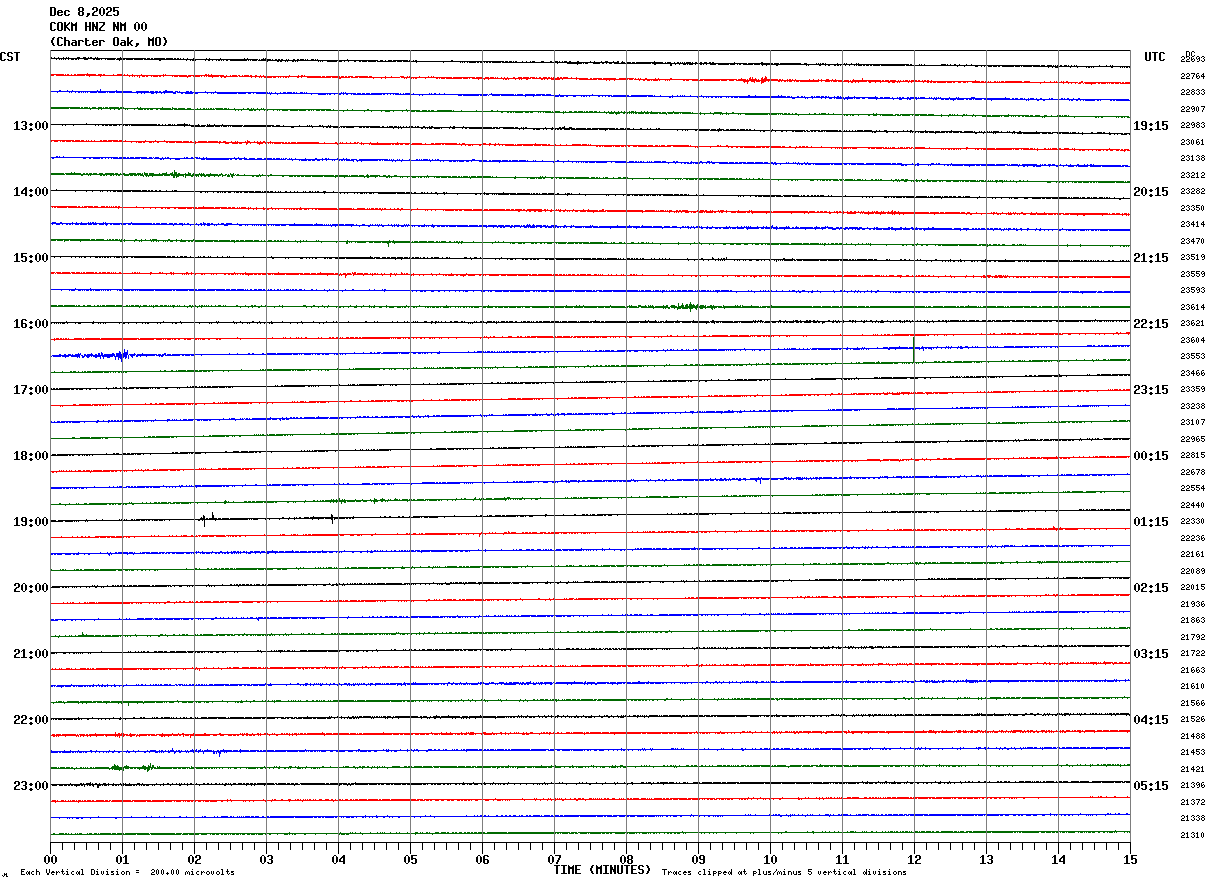Click the '00' minute axis label
The image size is (1210, 886).
50,859
